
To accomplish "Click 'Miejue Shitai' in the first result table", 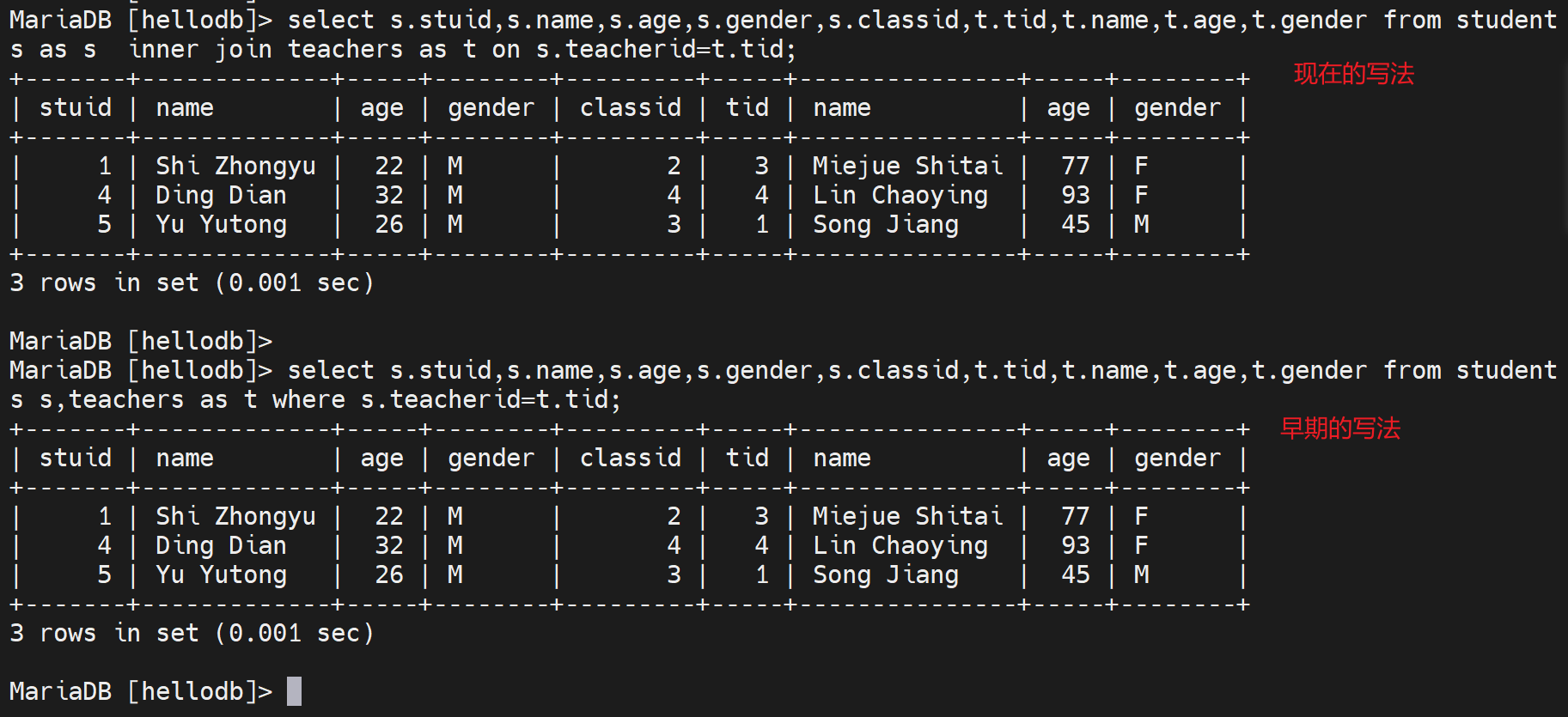I will click(x=907, y=166).
